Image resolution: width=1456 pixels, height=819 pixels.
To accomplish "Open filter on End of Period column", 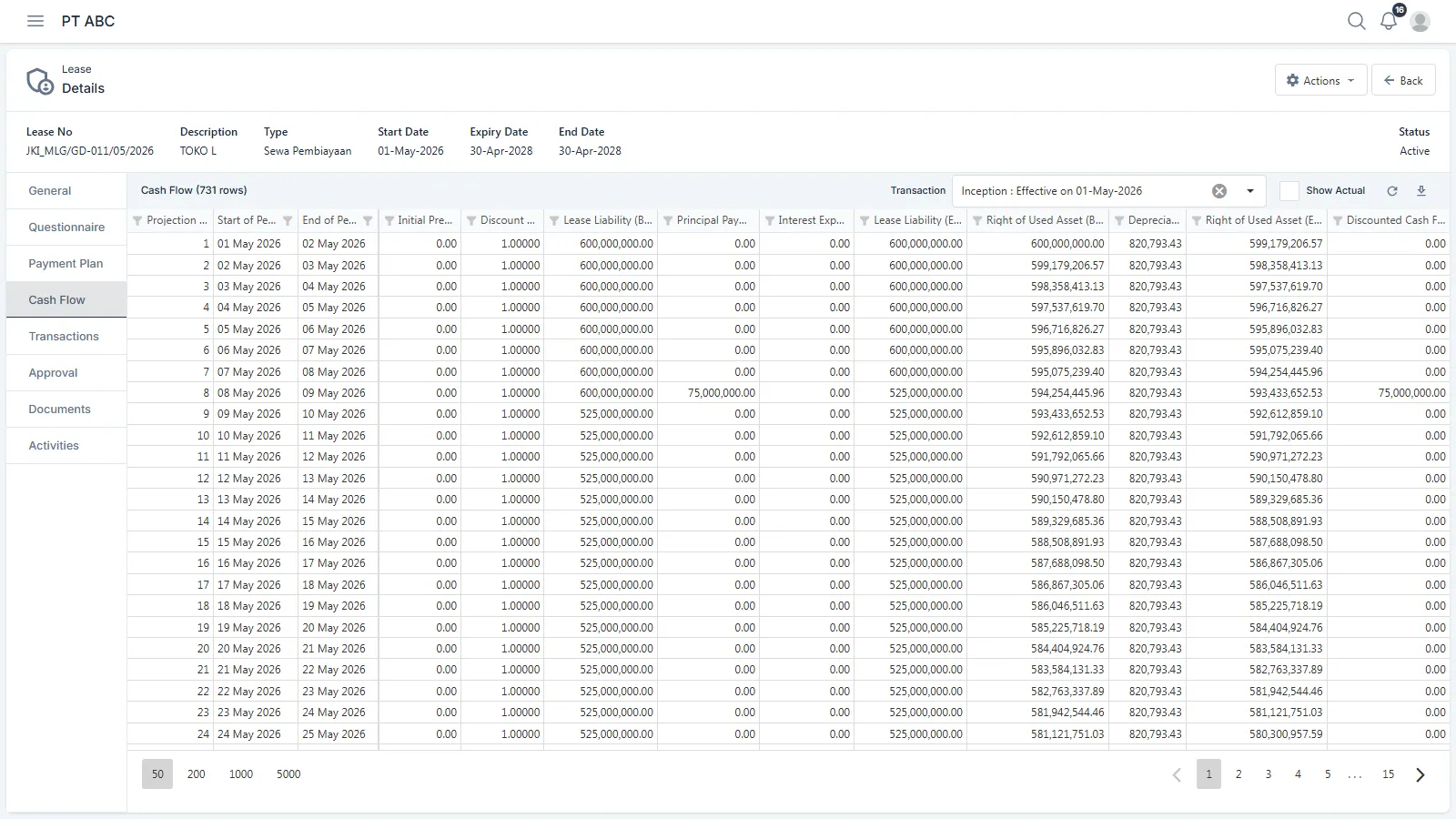I will pos(368,220).
